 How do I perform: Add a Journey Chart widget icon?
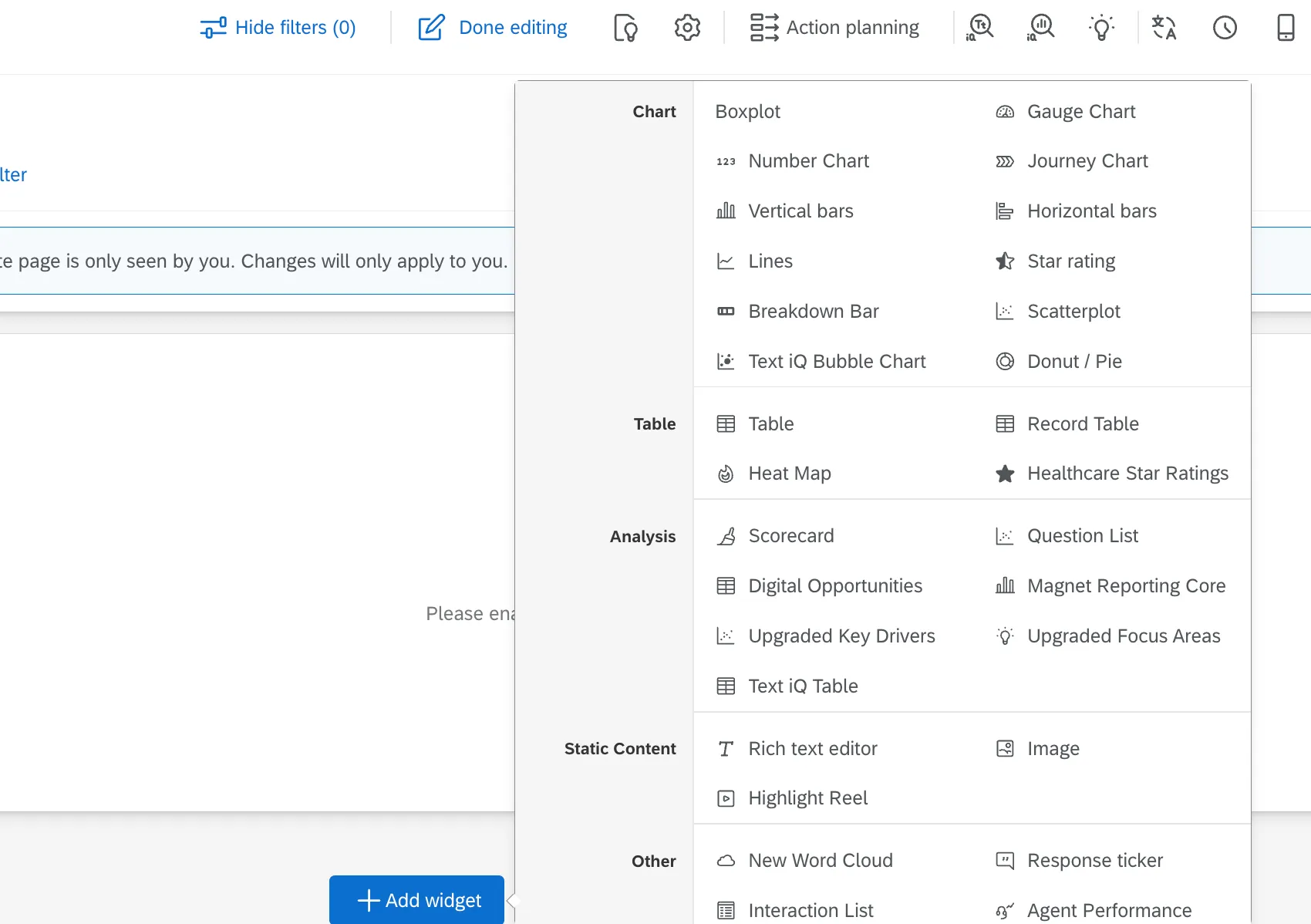click(1005, 161)
